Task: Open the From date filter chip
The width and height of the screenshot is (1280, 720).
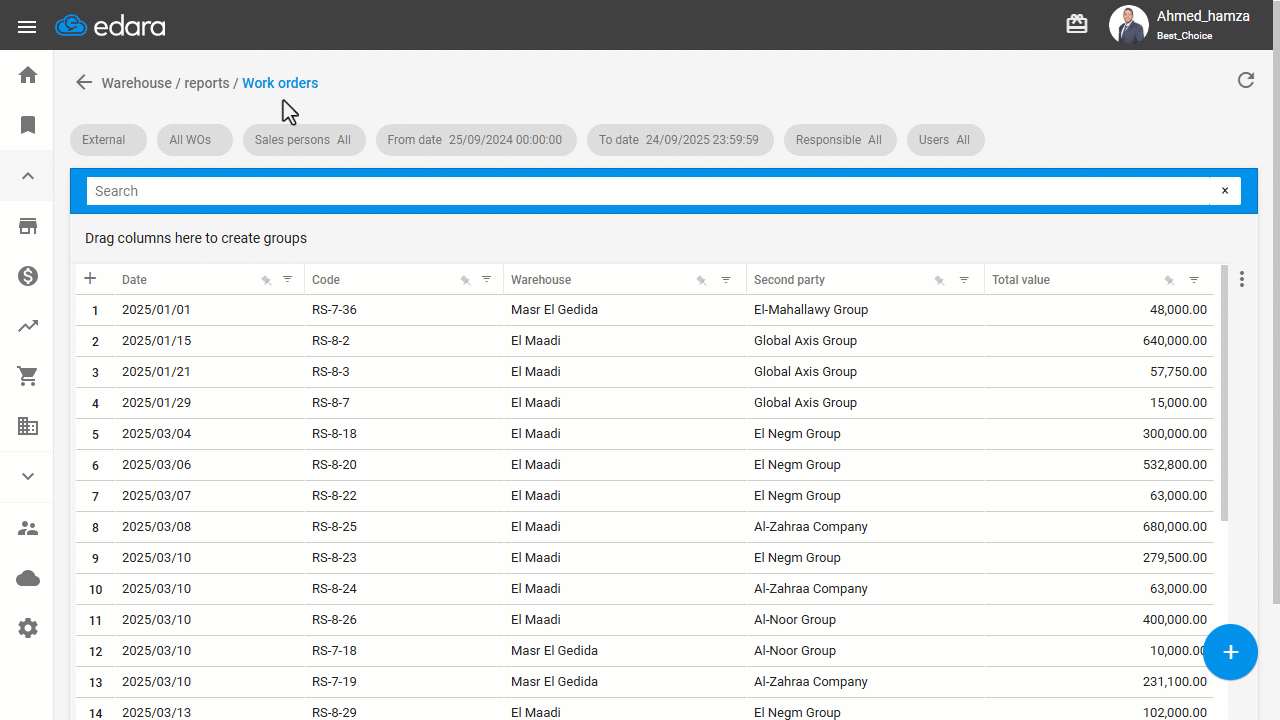Action: [x=476, y=140]
